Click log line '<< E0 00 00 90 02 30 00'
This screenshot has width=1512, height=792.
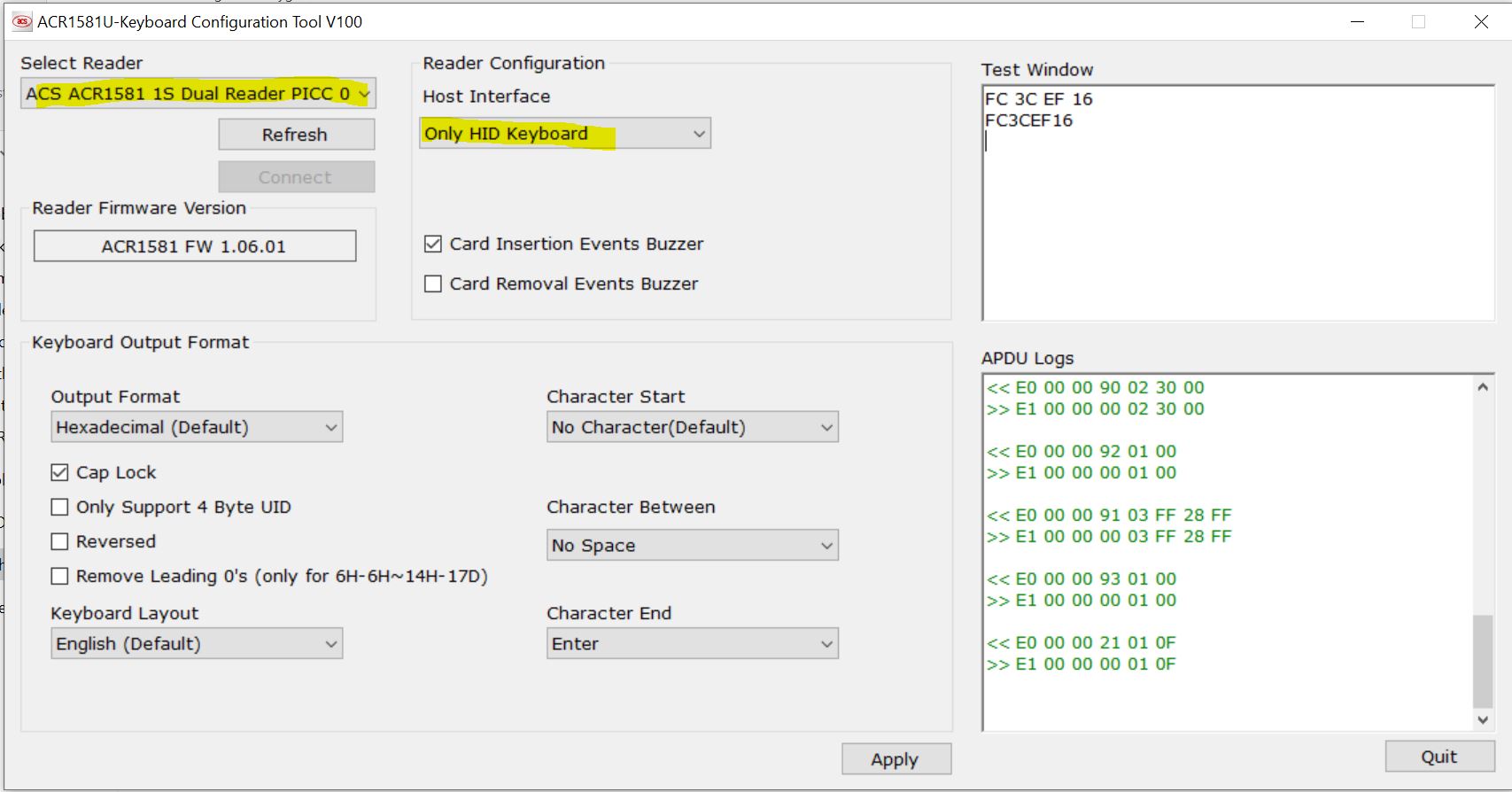(1096, 387)
